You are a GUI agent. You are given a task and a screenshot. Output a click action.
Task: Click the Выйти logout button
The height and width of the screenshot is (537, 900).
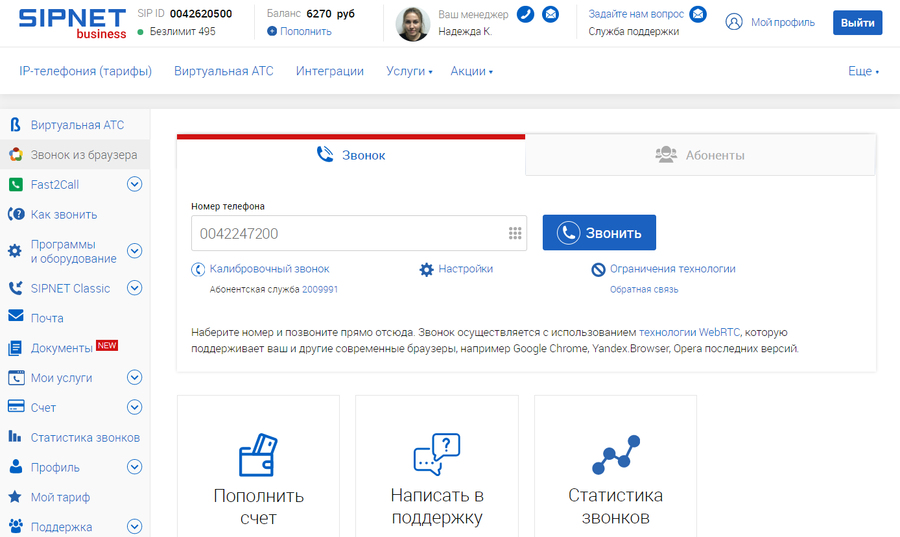tap(858, 22)
